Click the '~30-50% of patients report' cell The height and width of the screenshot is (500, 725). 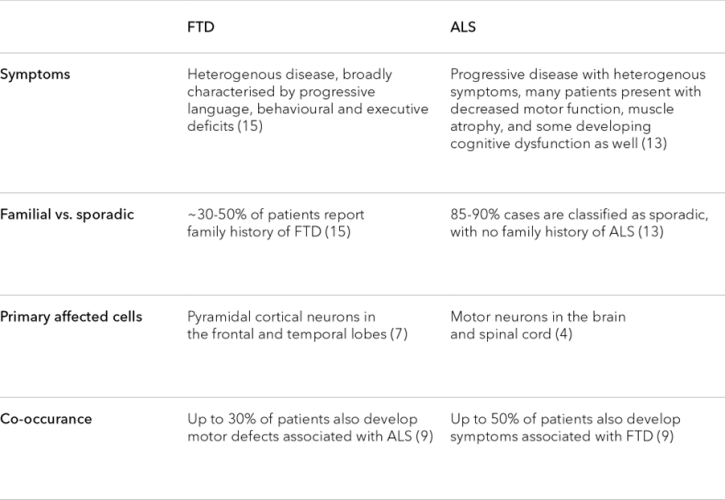click(x=276, y=215)
